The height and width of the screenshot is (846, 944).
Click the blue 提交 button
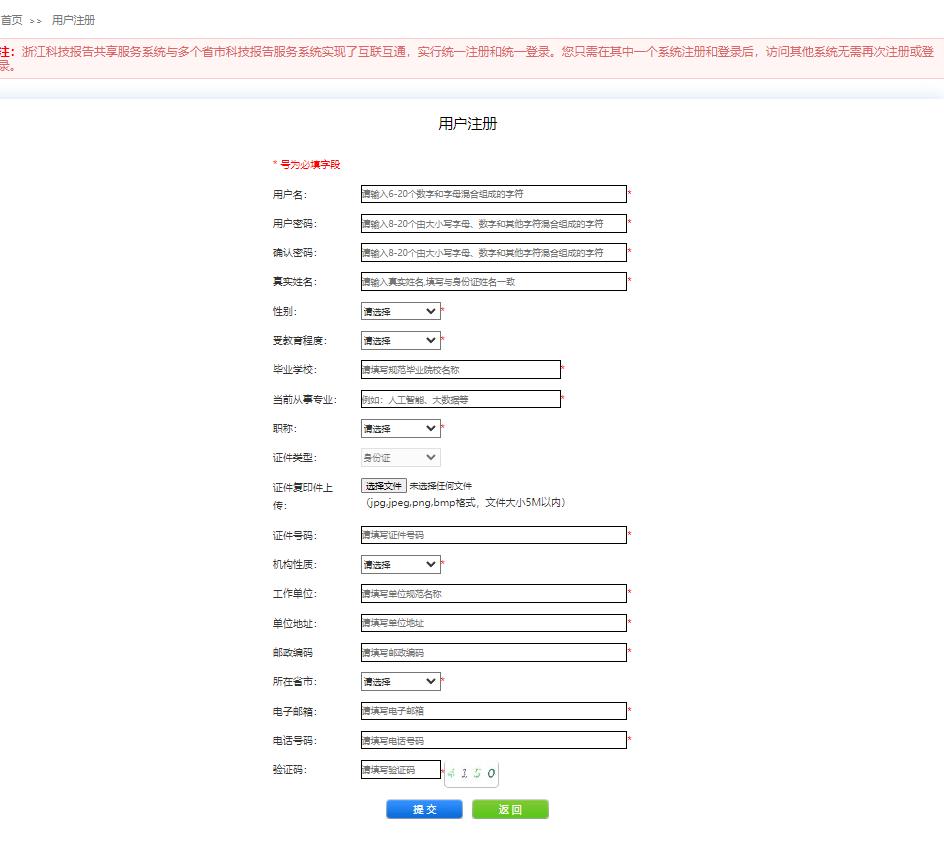tap(424, 810)
